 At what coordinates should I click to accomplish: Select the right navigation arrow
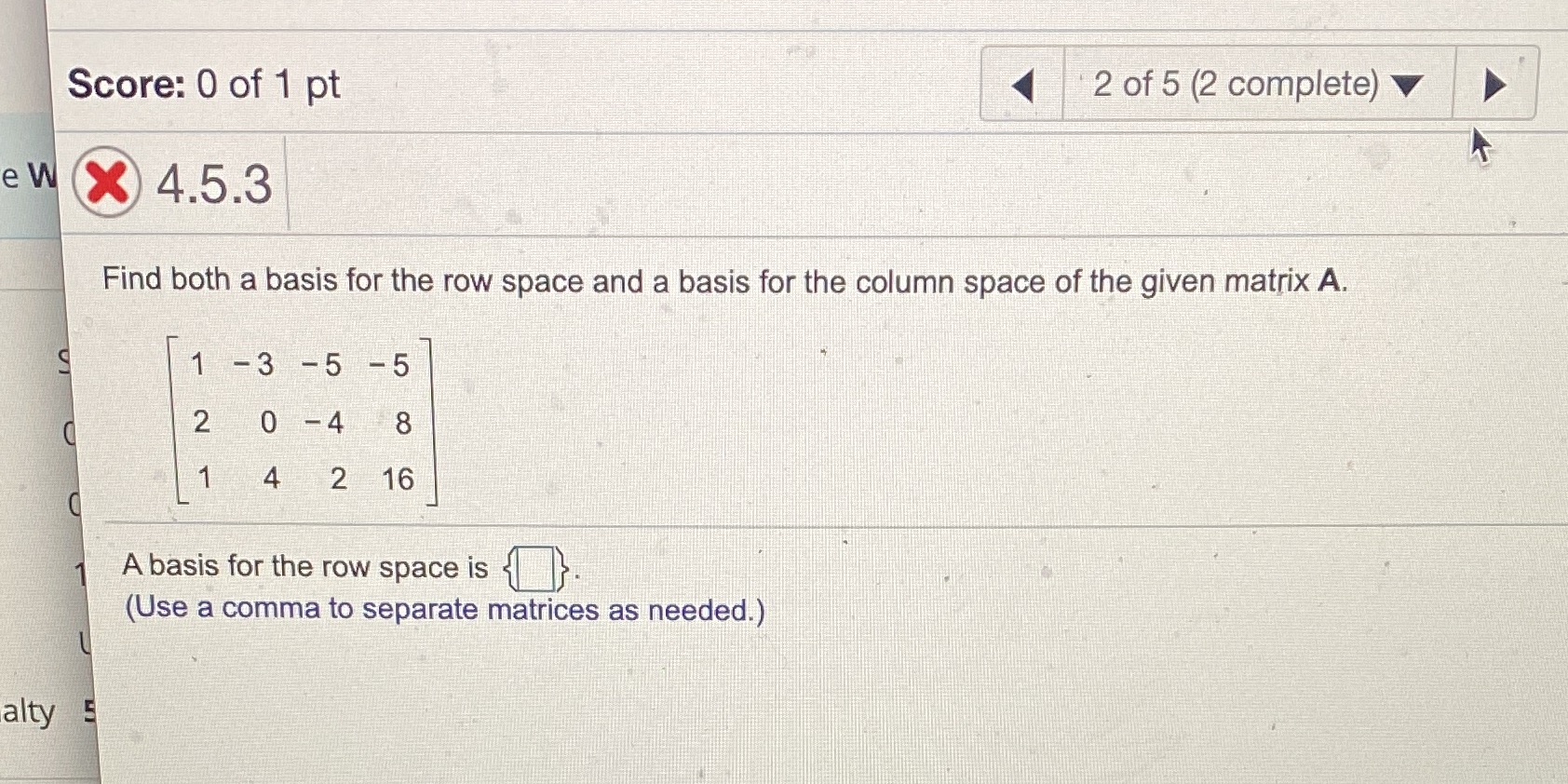click(1492, 86)
